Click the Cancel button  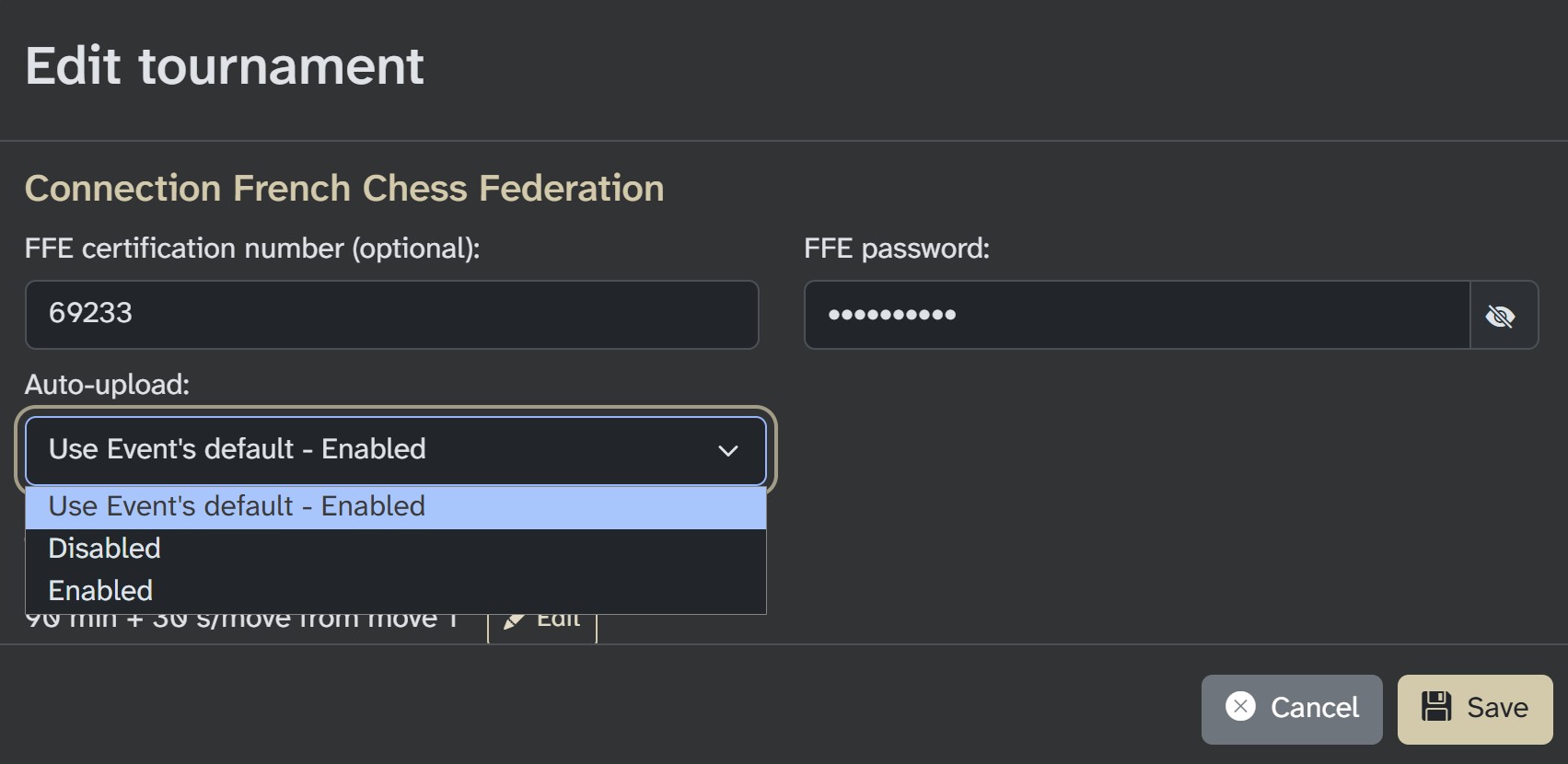pos(1292,708)
